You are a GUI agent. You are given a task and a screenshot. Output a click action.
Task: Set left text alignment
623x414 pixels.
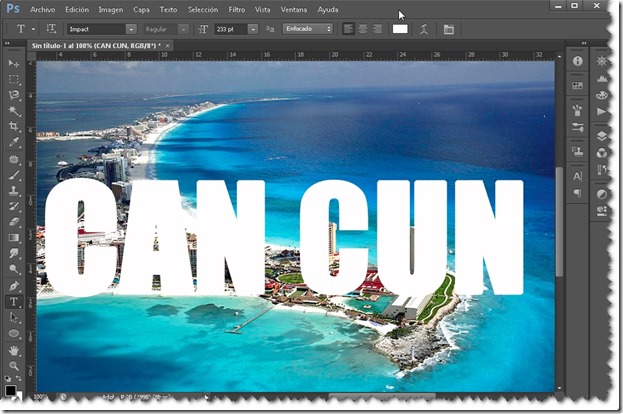click(348, 29)
